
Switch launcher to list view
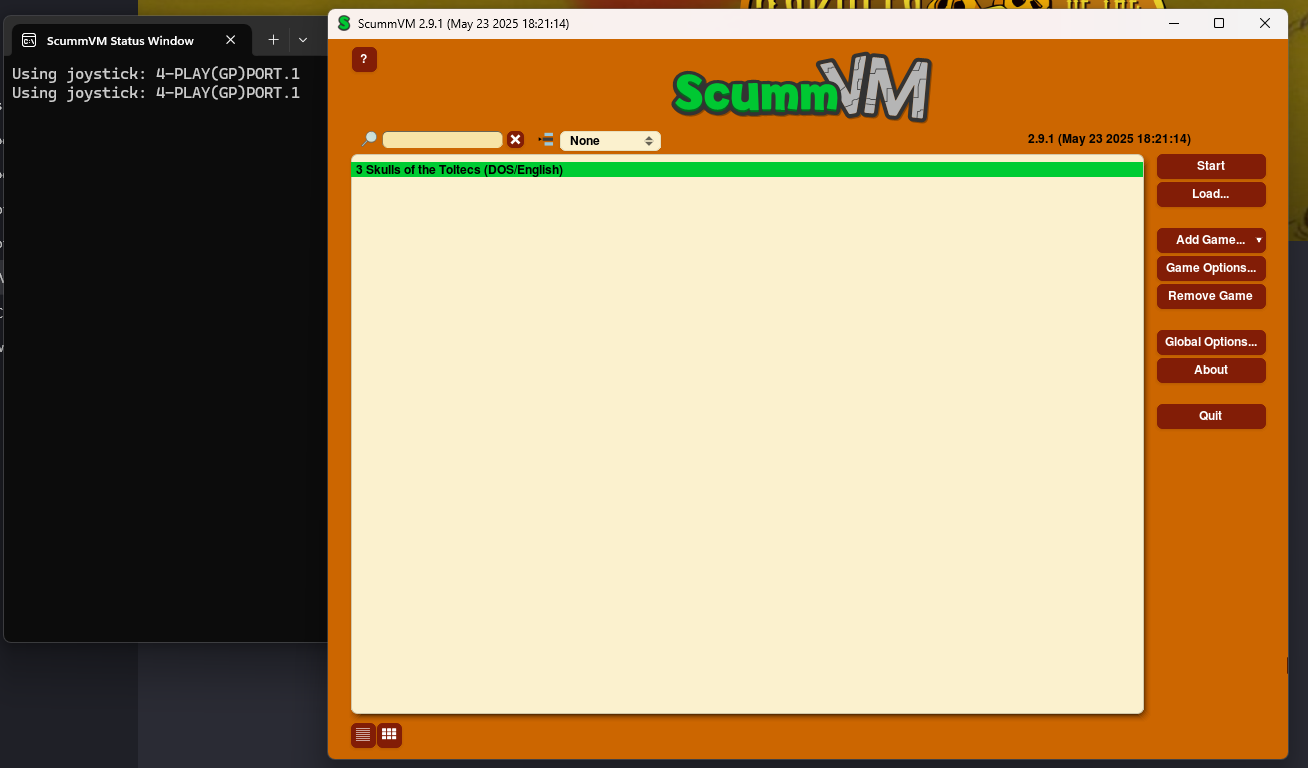pos(363,735)
